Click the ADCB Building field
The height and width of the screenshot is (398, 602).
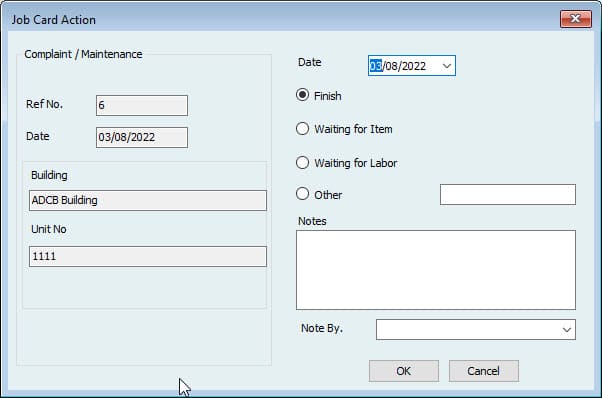(148, 200)
